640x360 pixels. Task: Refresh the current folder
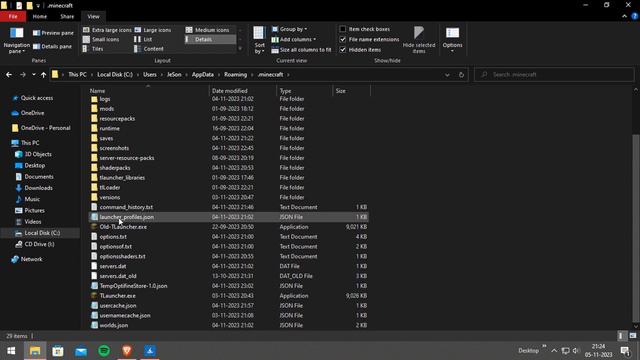(461, 75)
